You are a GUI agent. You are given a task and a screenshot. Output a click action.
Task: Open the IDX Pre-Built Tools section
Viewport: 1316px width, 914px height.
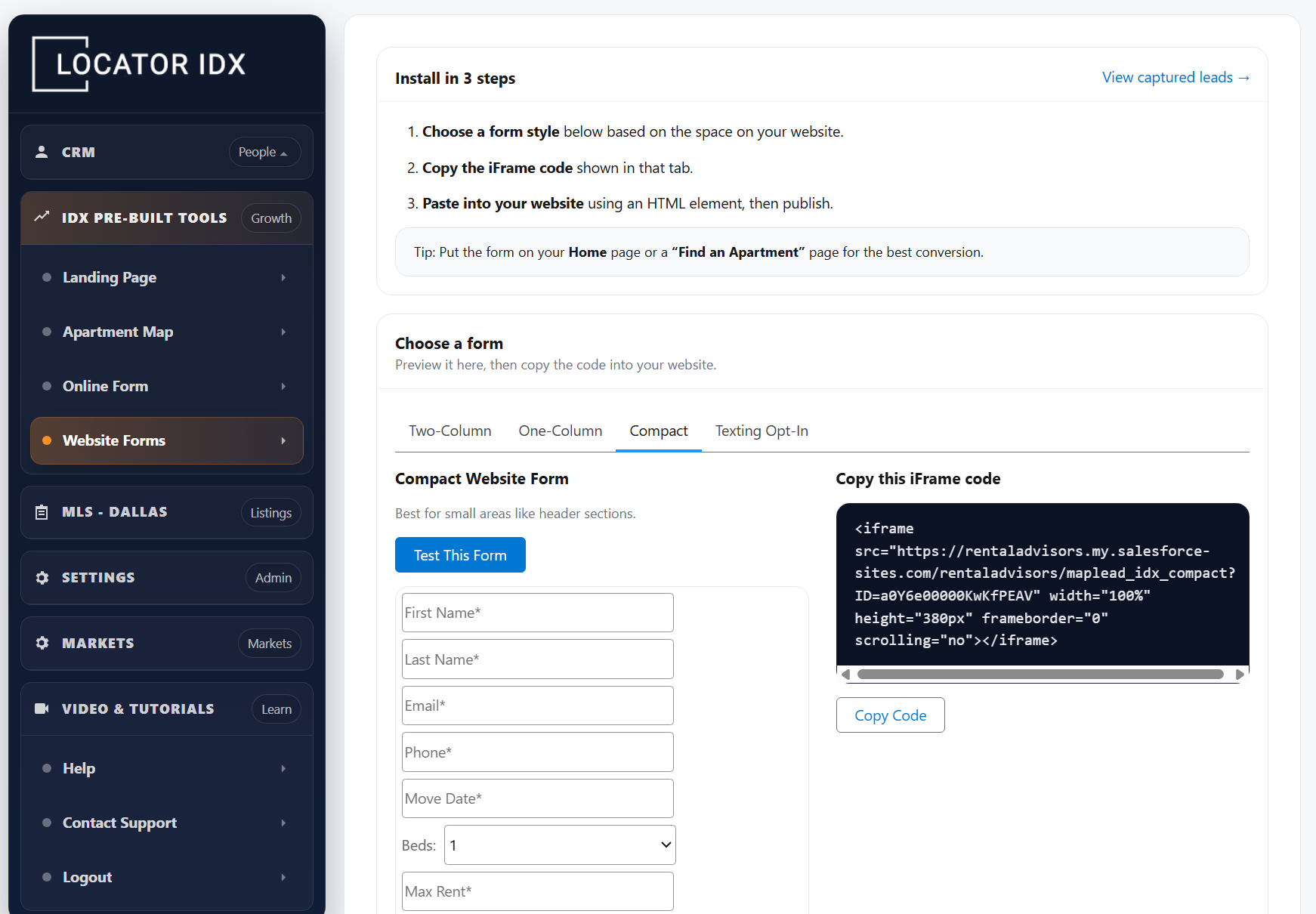click(167, 218)
